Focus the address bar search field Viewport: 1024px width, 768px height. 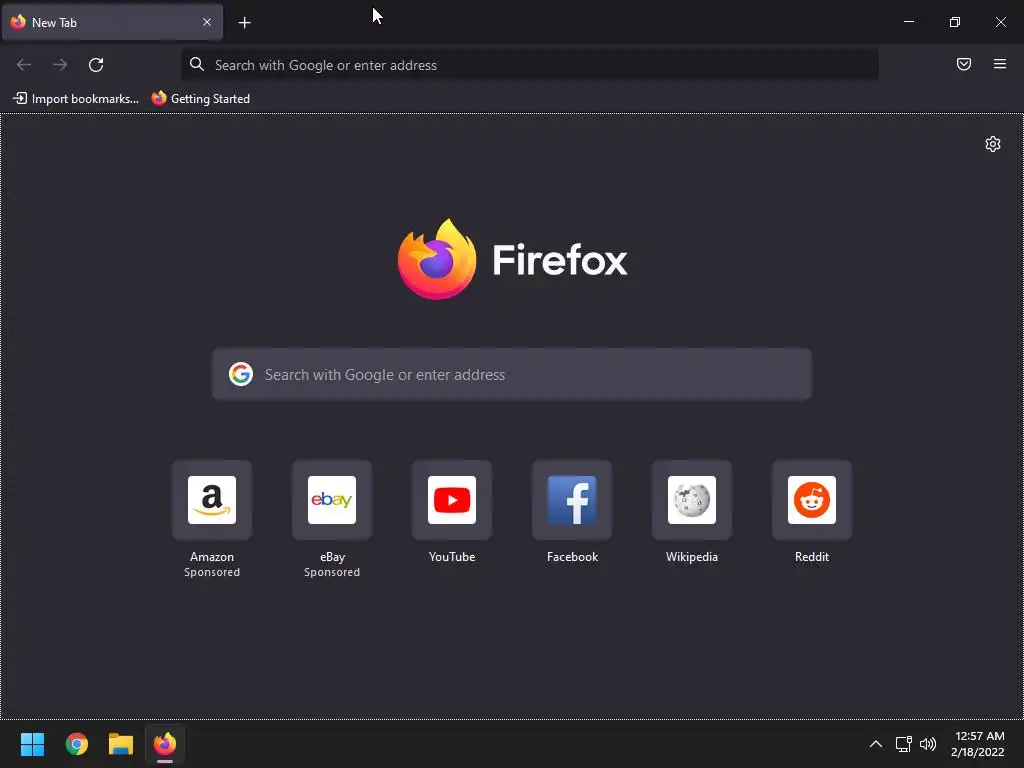pyautogui.click(x=530, y=65)
